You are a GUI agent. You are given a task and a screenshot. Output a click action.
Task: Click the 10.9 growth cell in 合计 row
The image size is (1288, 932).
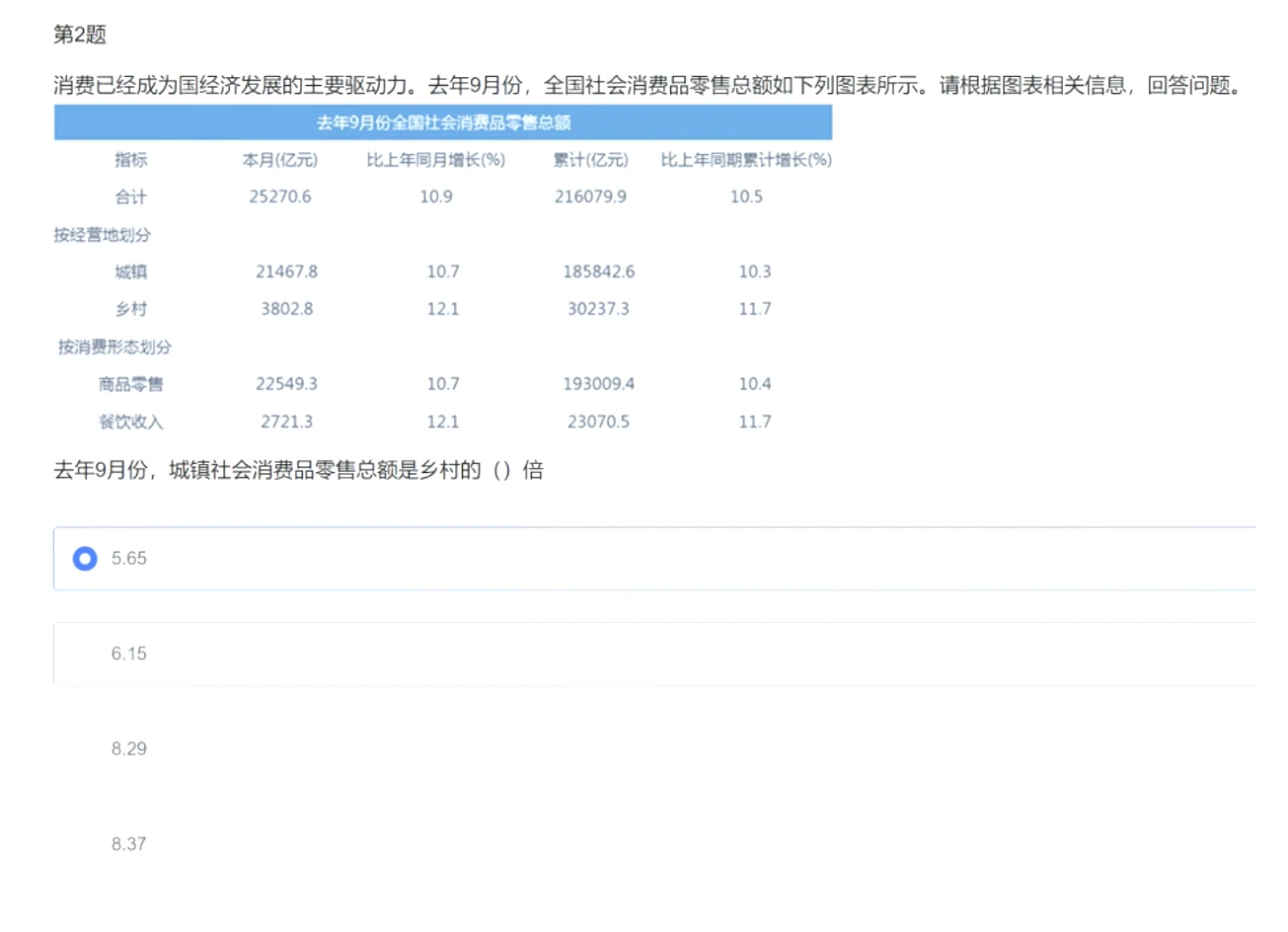pyautogui.click(x=436, y=197)
